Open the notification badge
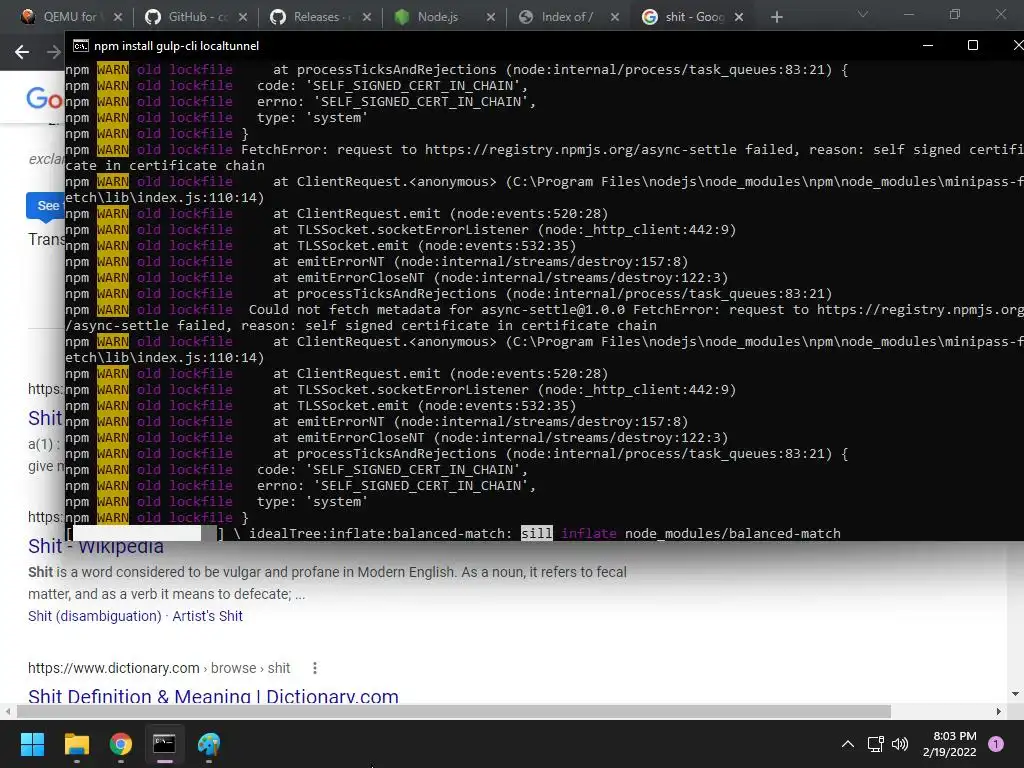 pos(996,744)
